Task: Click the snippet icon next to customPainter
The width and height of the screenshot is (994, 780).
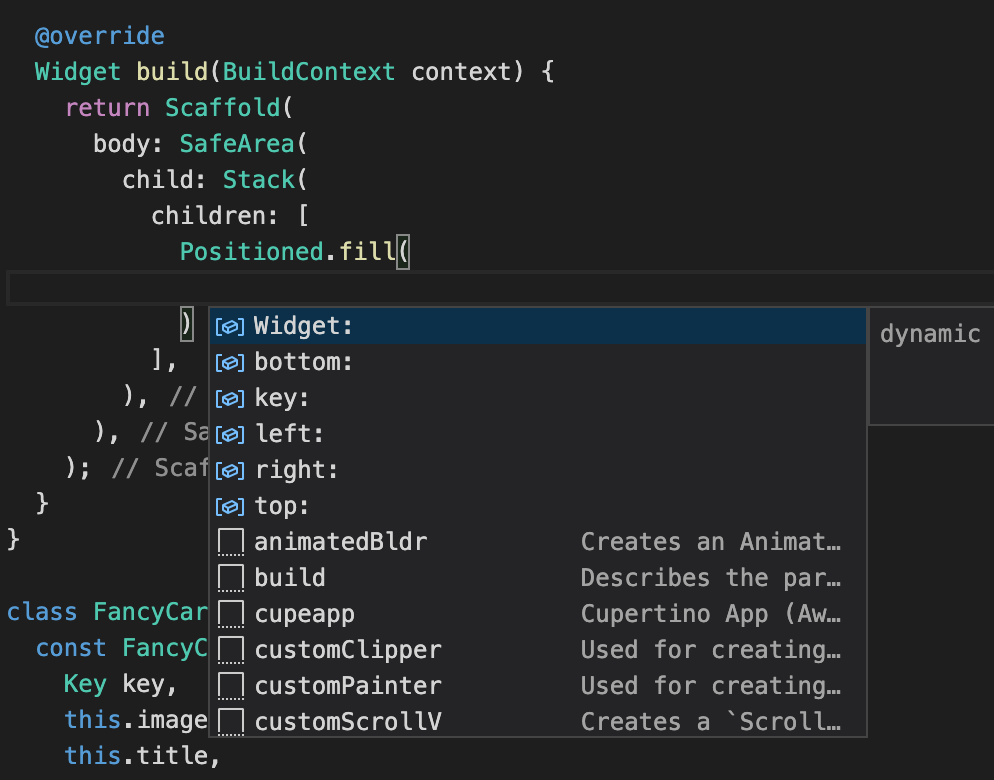Action: [x=230, y=685]
